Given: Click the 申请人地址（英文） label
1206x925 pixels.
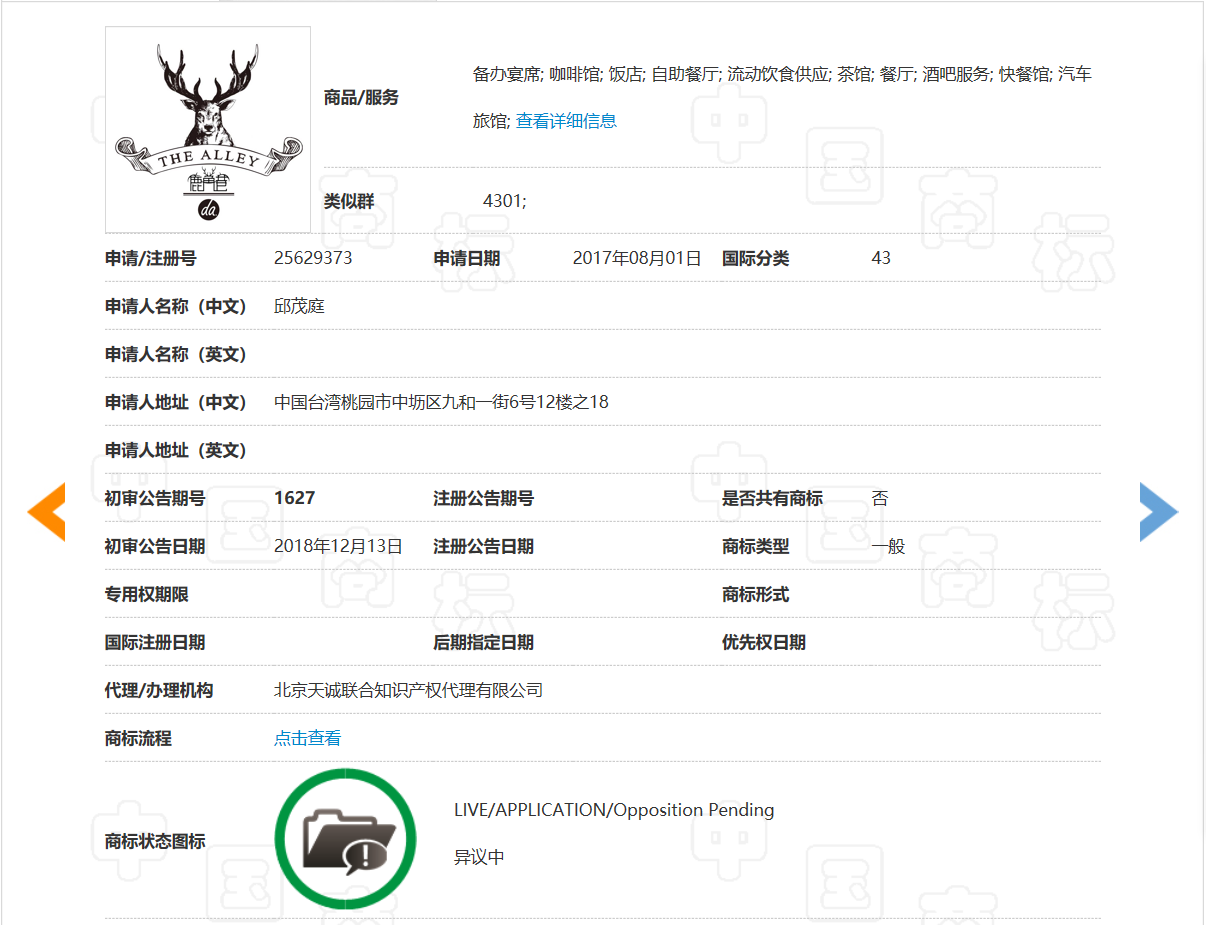Looking at the screenshot, I should click(176, 450).
